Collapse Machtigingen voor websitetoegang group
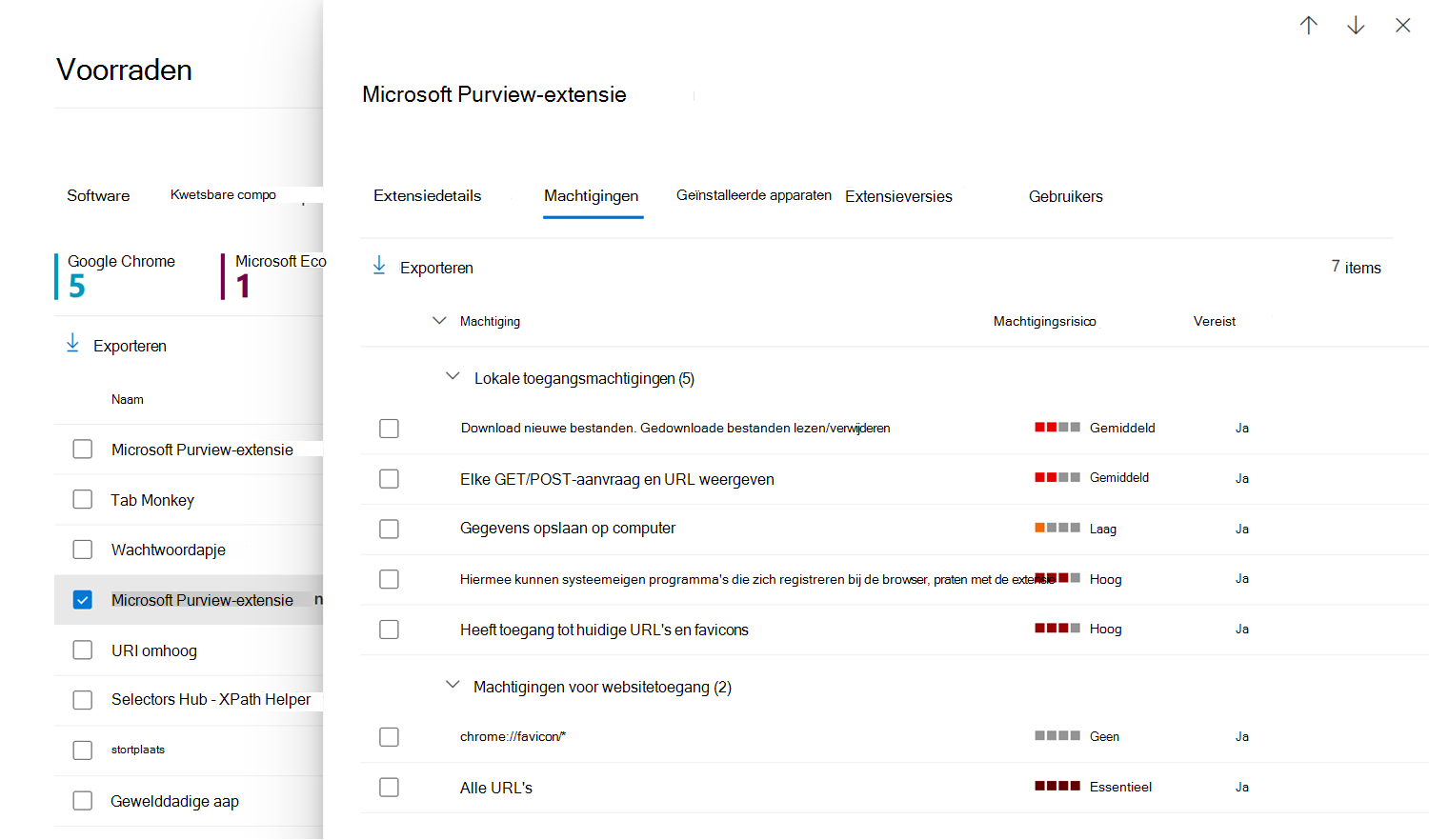1429x840 pixels. (453, 686)
